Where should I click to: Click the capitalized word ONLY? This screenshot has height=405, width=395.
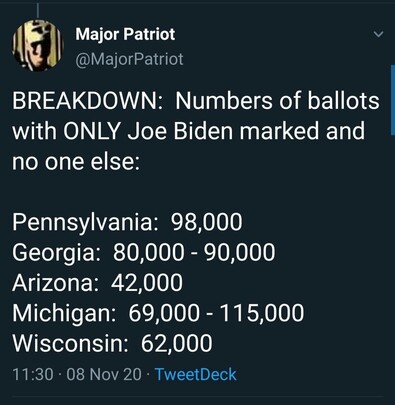(x=92, y=131)
